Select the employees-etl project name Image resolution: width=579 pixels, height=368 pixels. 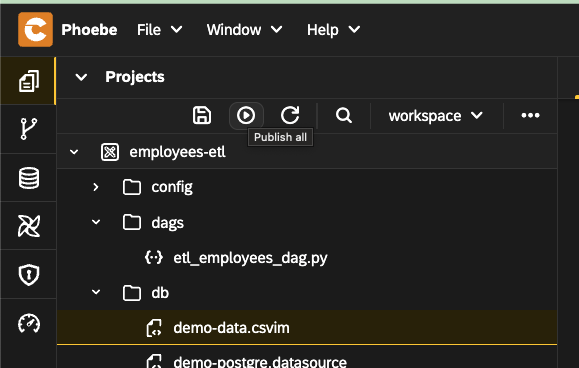point(177,152)
